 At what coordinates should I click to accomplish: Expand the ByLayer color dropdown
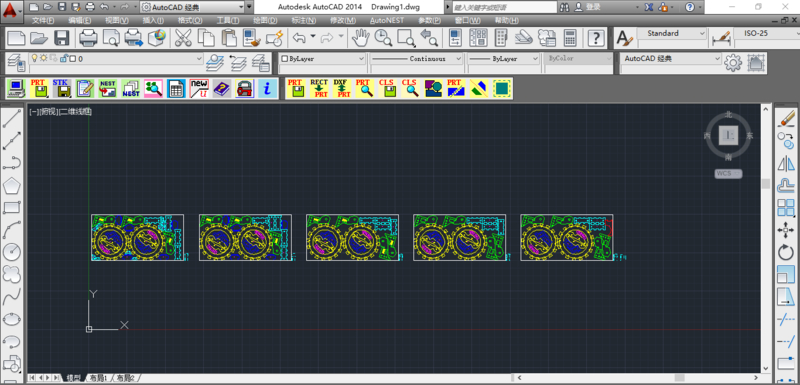click(x=322, y=59)
